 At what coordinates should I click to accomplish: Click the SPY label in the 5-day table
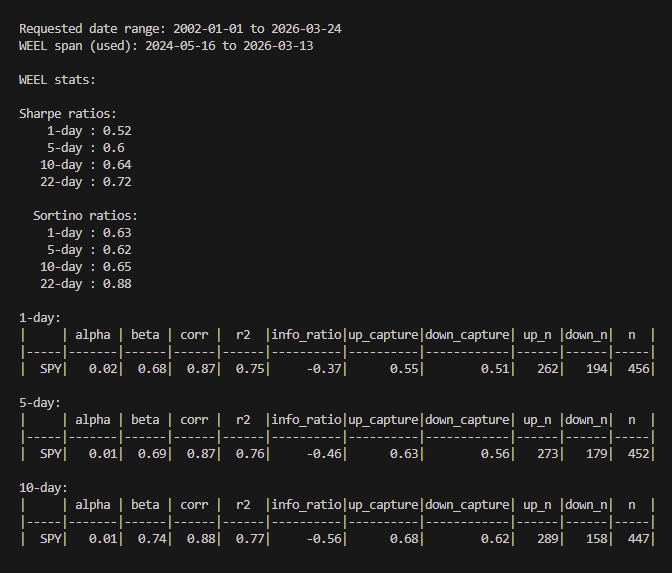point(51,453)
